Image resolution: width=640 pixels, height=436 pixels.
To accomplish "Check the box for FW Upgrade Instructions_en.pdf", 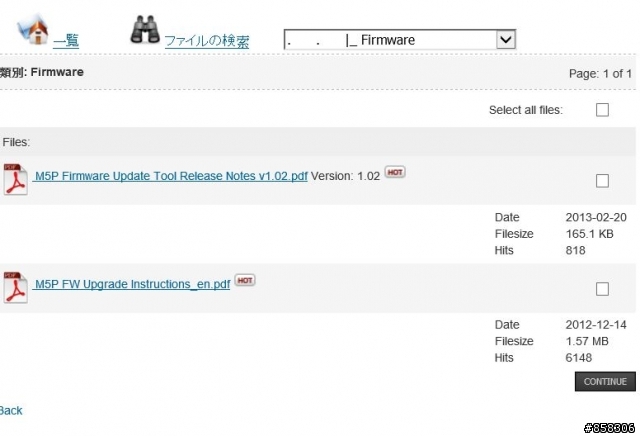I will point(602,289).
